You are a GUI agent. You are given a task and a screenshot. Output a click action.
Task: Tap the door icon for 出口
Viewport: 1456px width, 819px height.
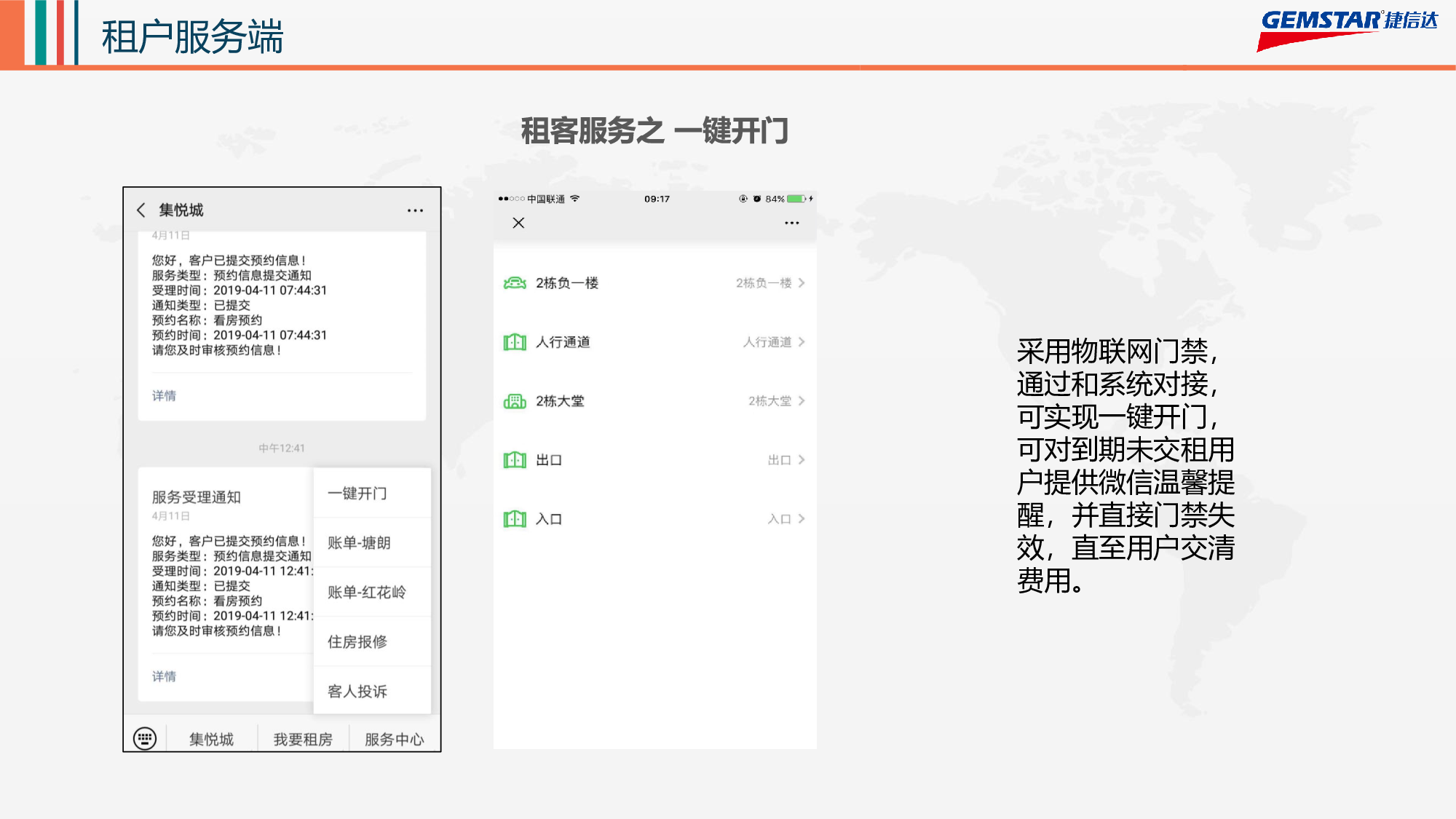(x=515, y=460)
